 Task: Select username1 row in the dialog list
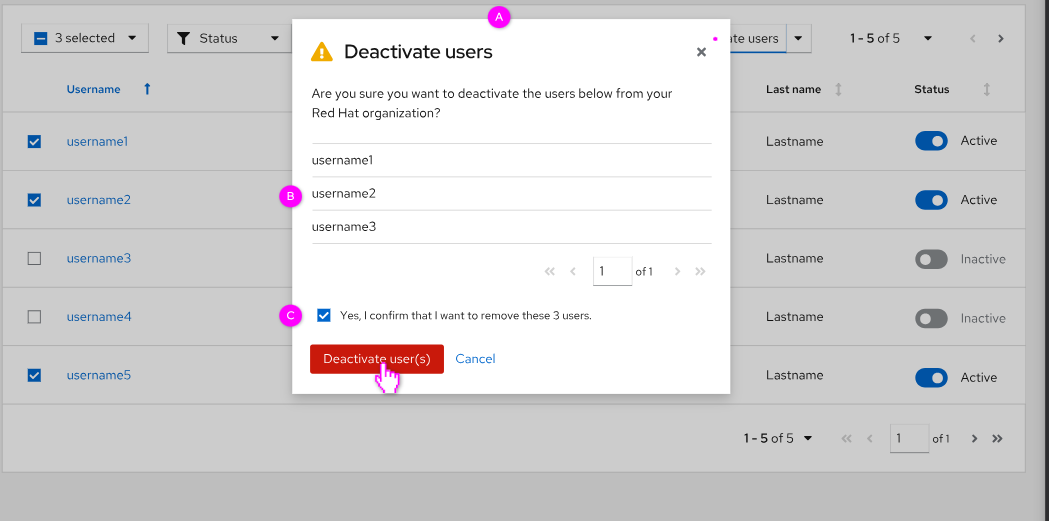click(511, 161)
